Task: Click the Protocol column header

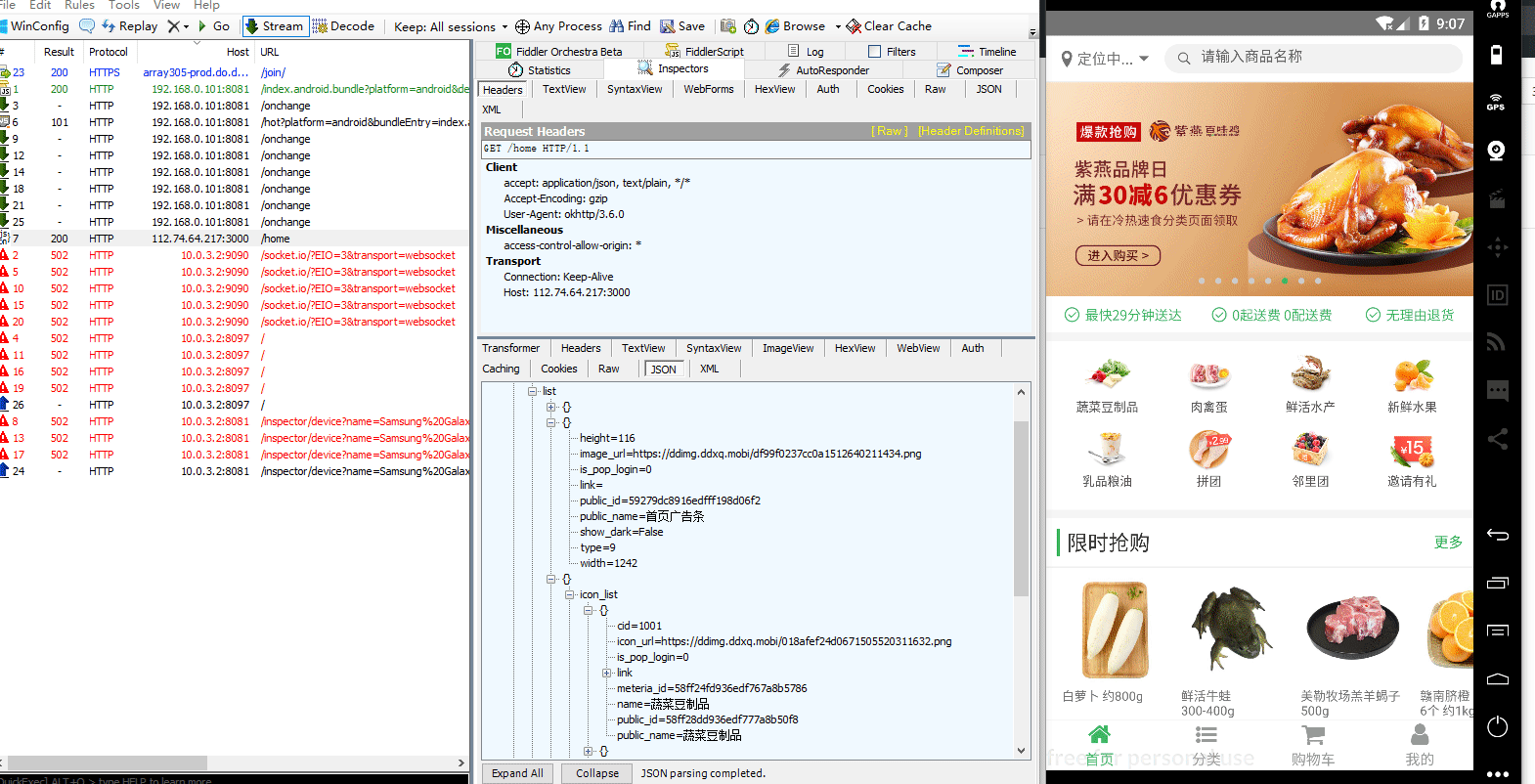Action: point(108,52)
